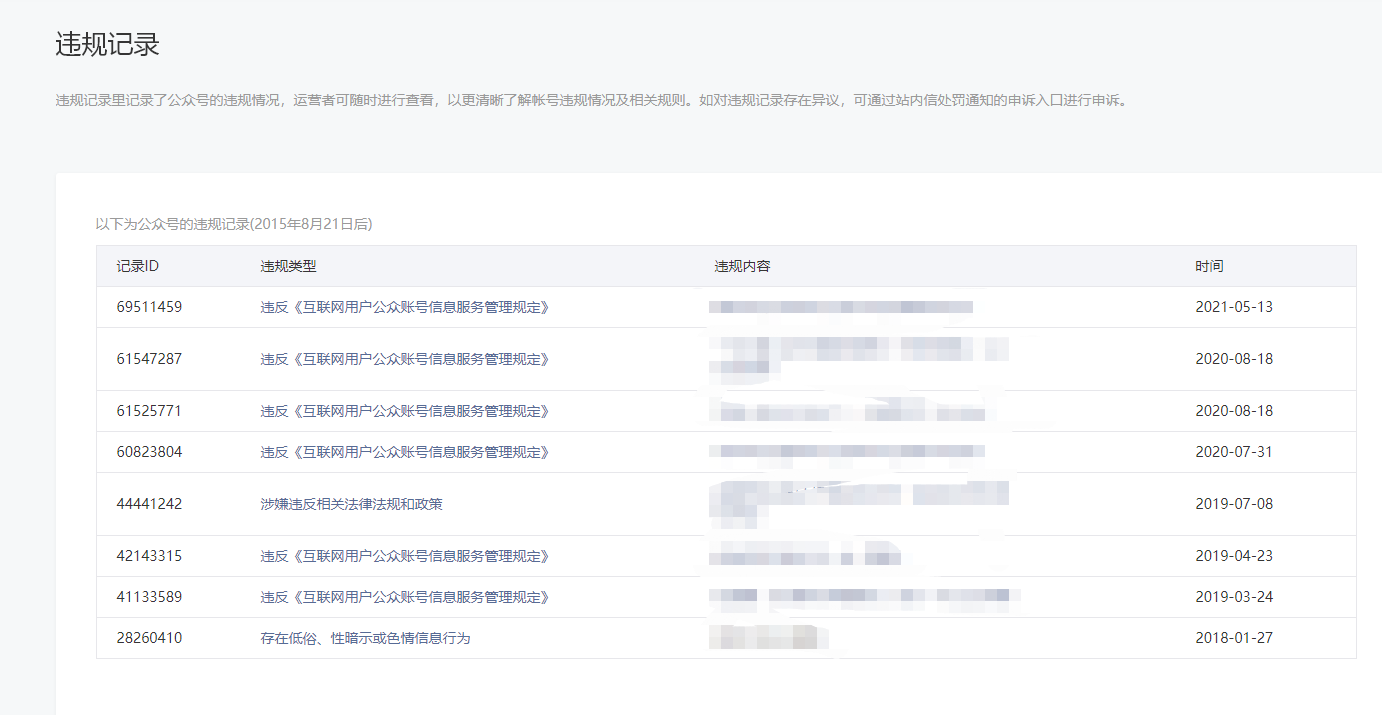Click the 时间 column header

(1209, 266)
